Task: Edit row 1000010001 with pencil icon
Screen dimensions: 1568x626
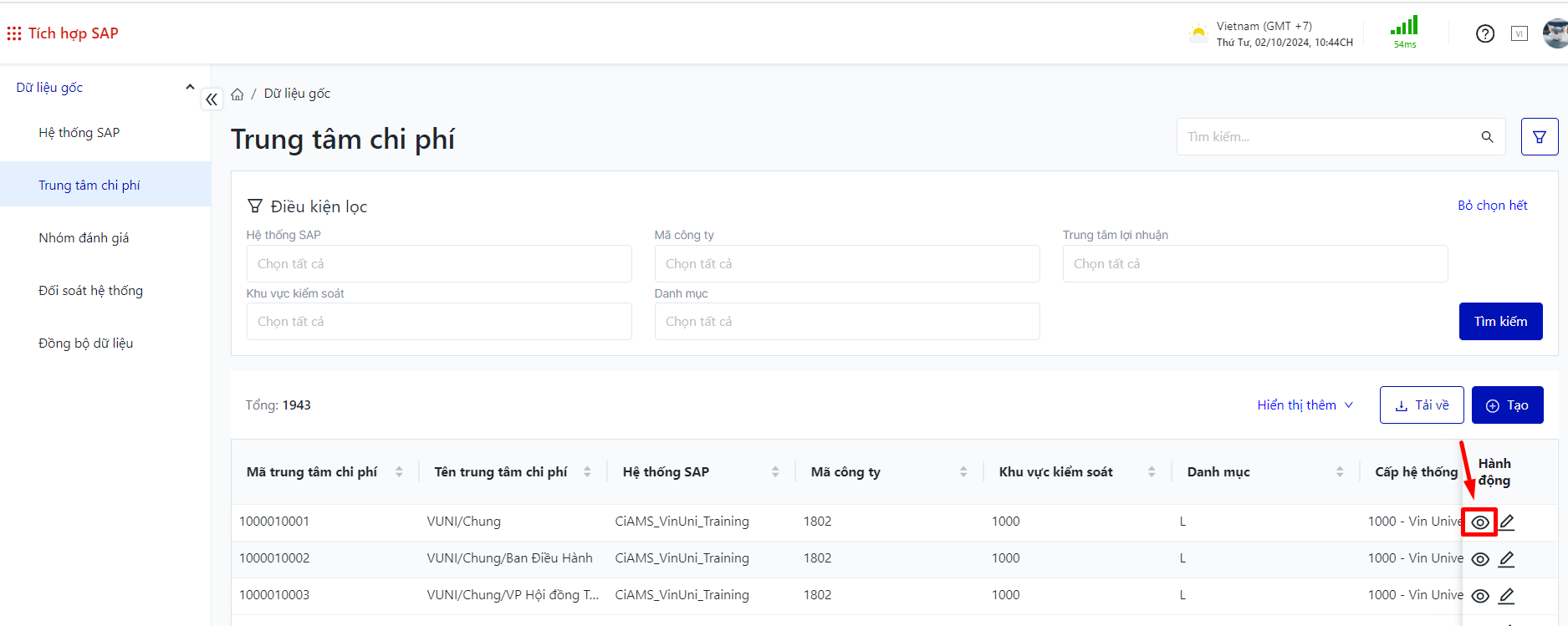Action: pyautogui.click(x=1506, y=522)
